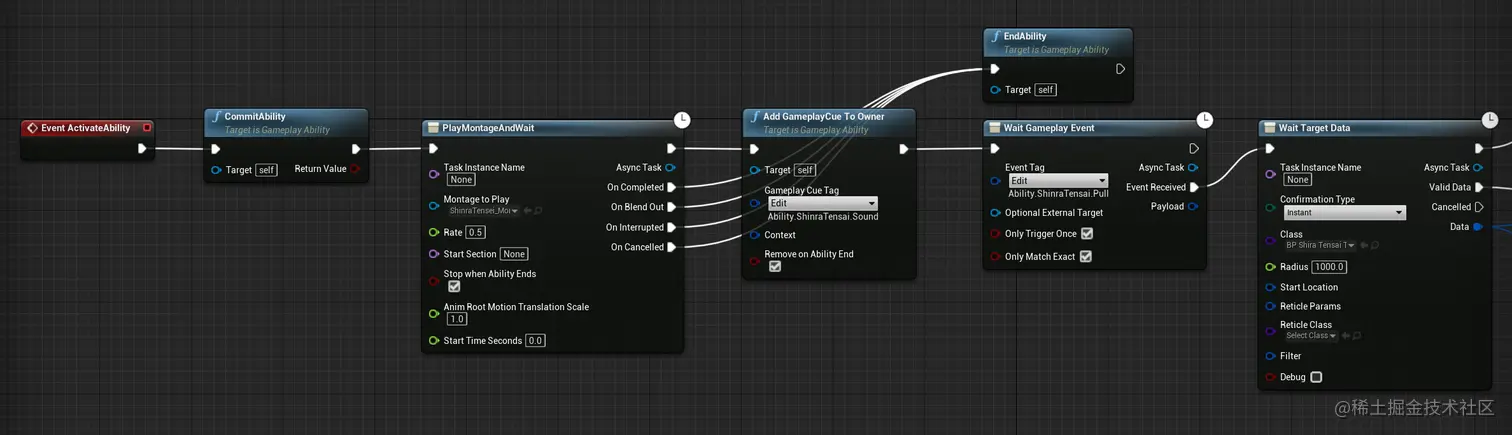The height and width of the screenshot is (435, 1512).
Task: Click the On Interrupted exec pin
Action: click(672, 227)
